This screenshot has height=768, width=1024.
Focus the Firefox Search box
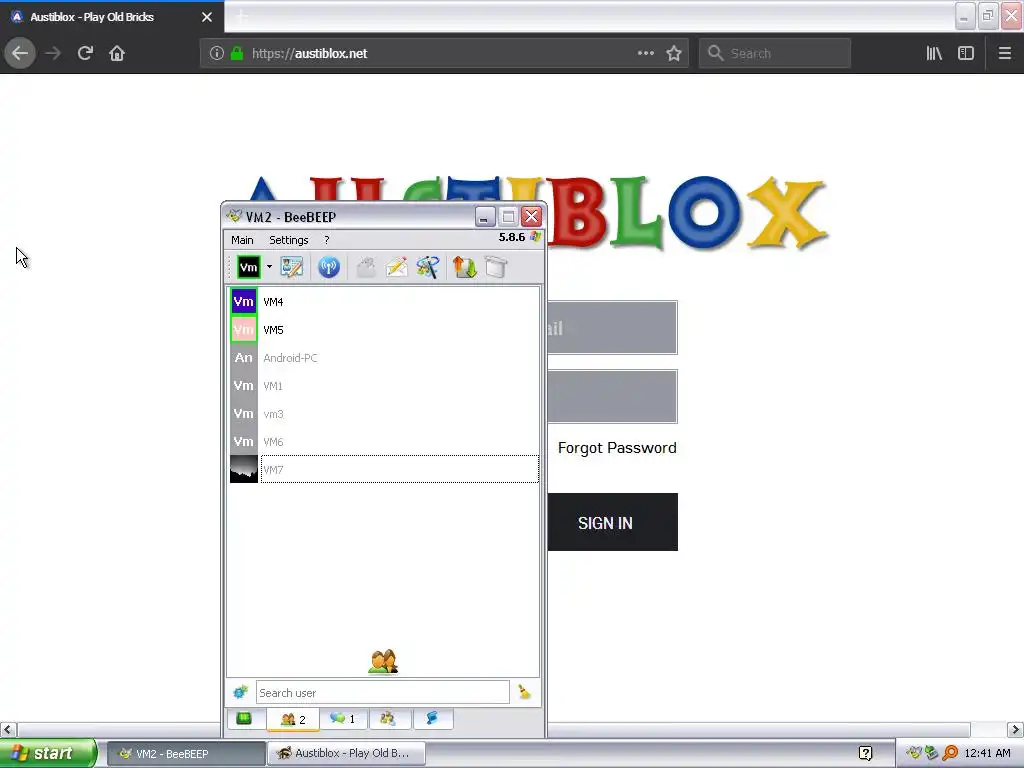coord(775,54)
